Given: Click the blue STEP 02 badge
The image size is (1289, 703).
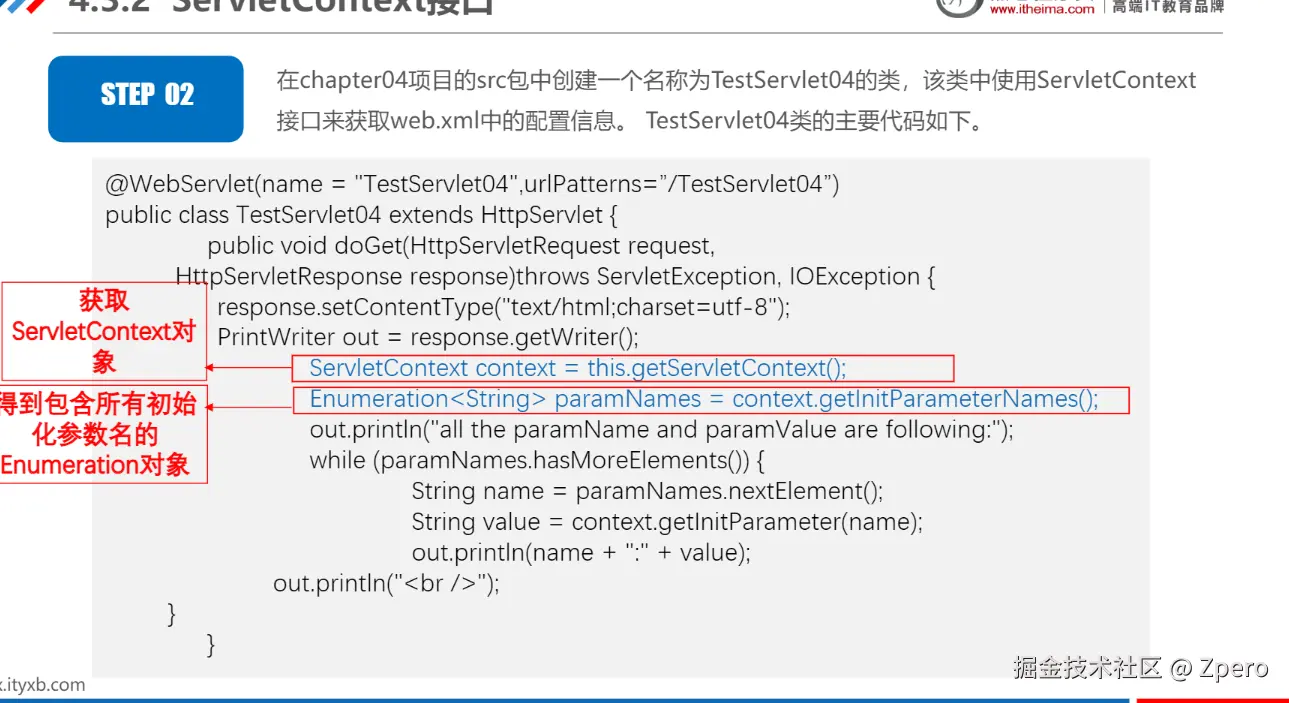Looking at the screenshot, I should tap(146, 98).
